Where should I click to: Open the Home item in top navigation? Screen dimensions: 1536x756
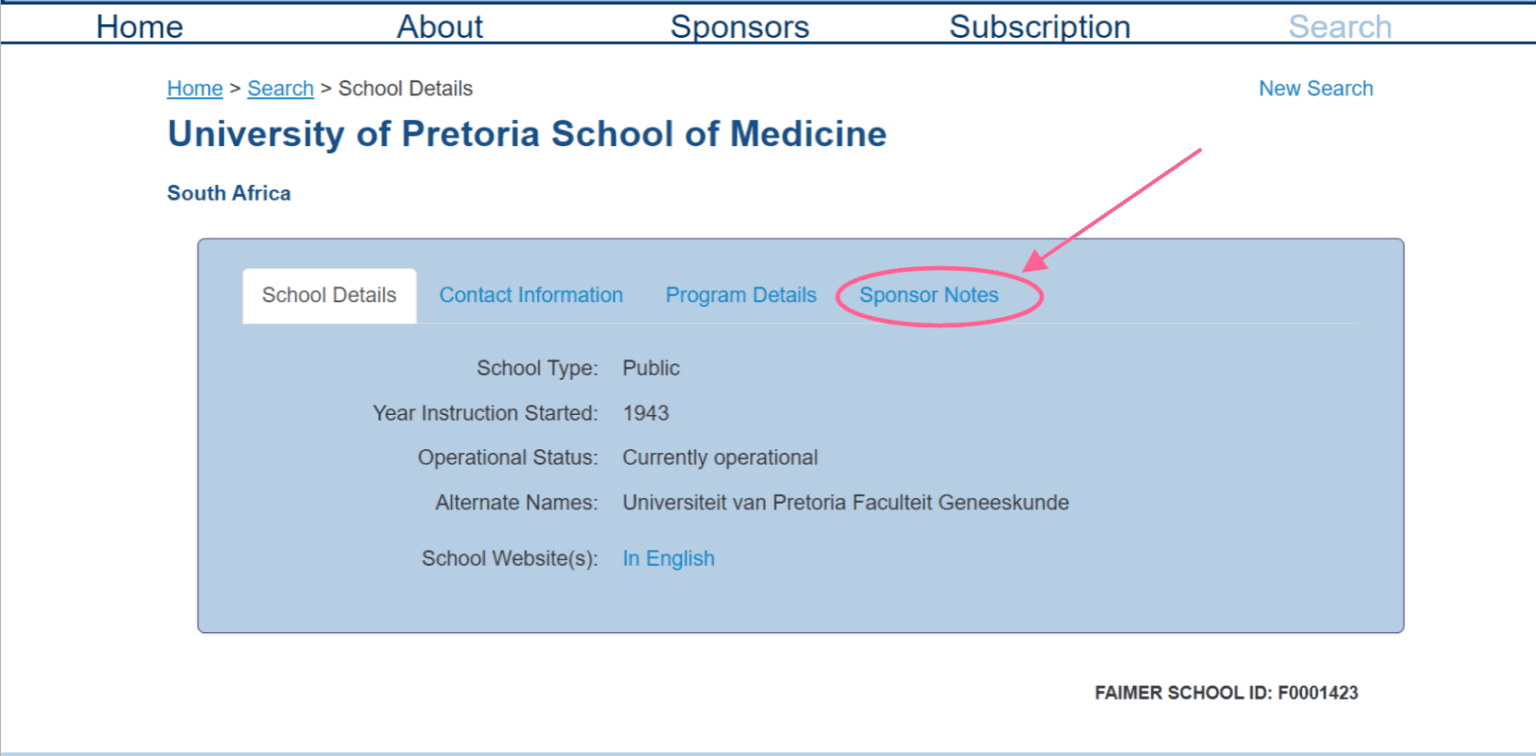140,26
